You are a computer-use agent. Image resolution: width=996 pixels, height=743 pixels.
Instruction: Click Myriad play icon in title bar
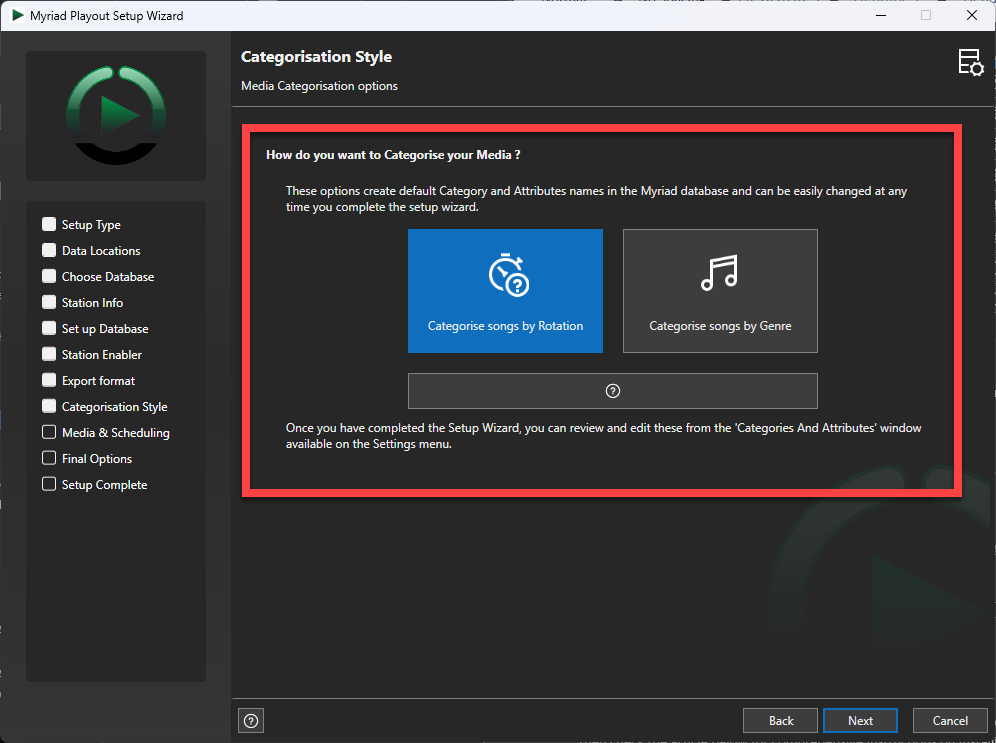(18, 15)
